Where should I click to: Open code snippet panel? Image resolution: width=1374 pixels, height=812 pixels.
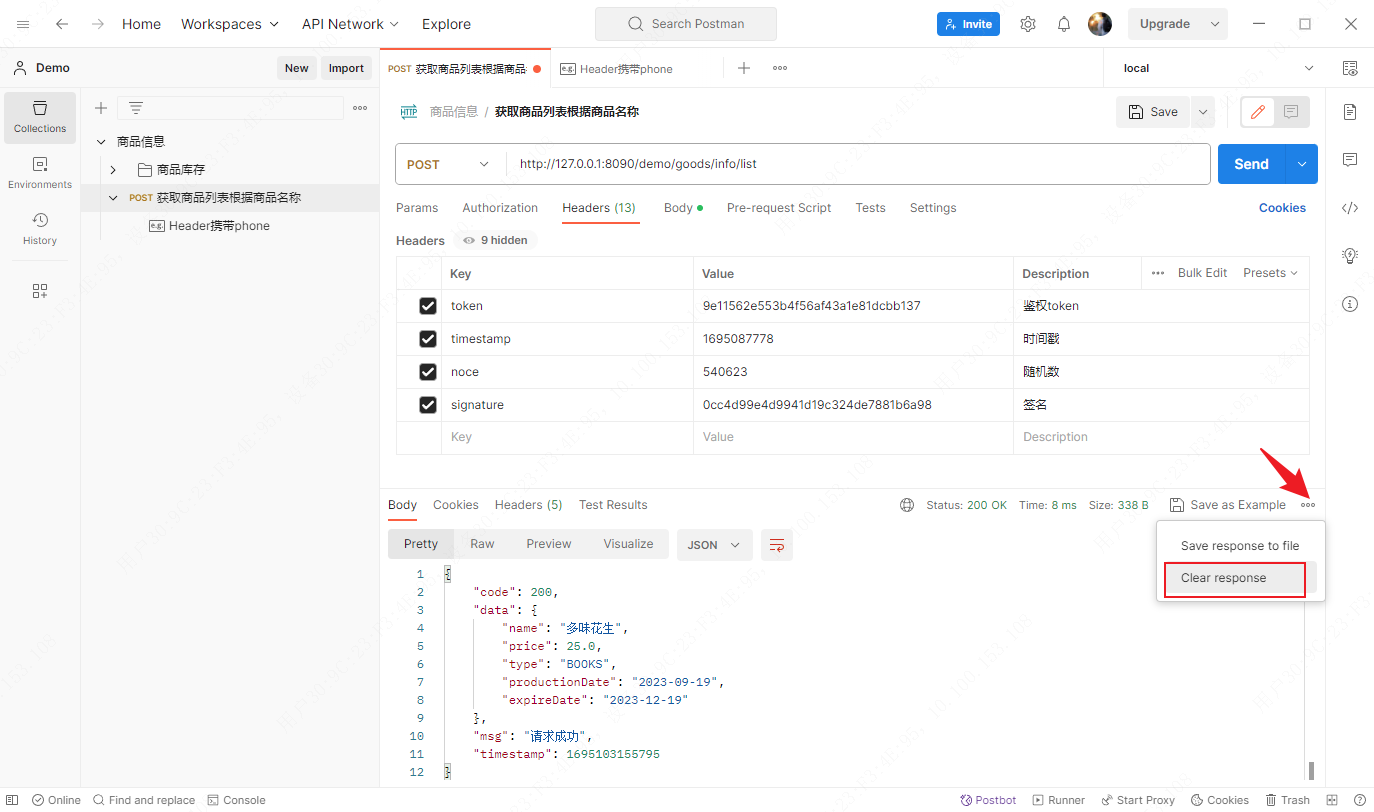(1350, 208)
